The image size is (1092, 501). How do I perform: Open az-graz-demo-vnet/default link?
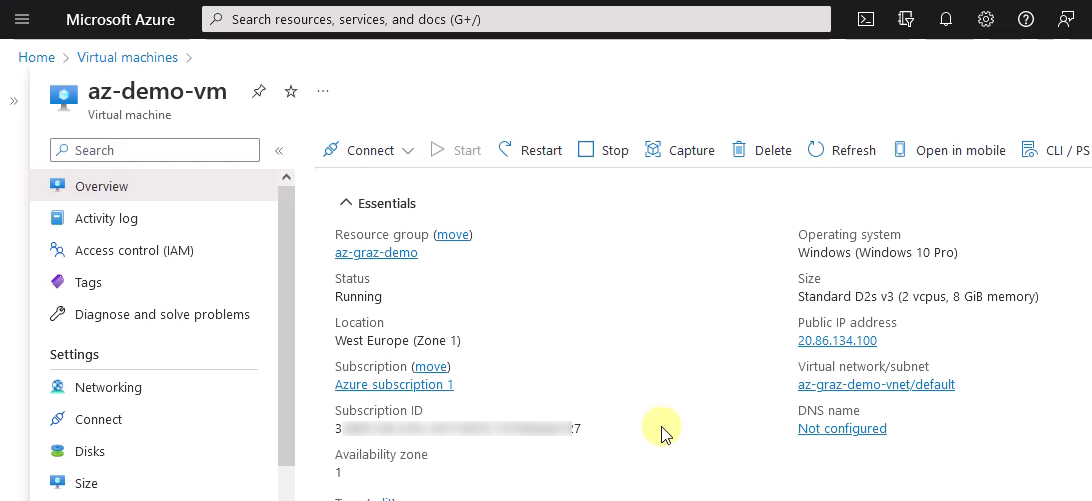876,384
